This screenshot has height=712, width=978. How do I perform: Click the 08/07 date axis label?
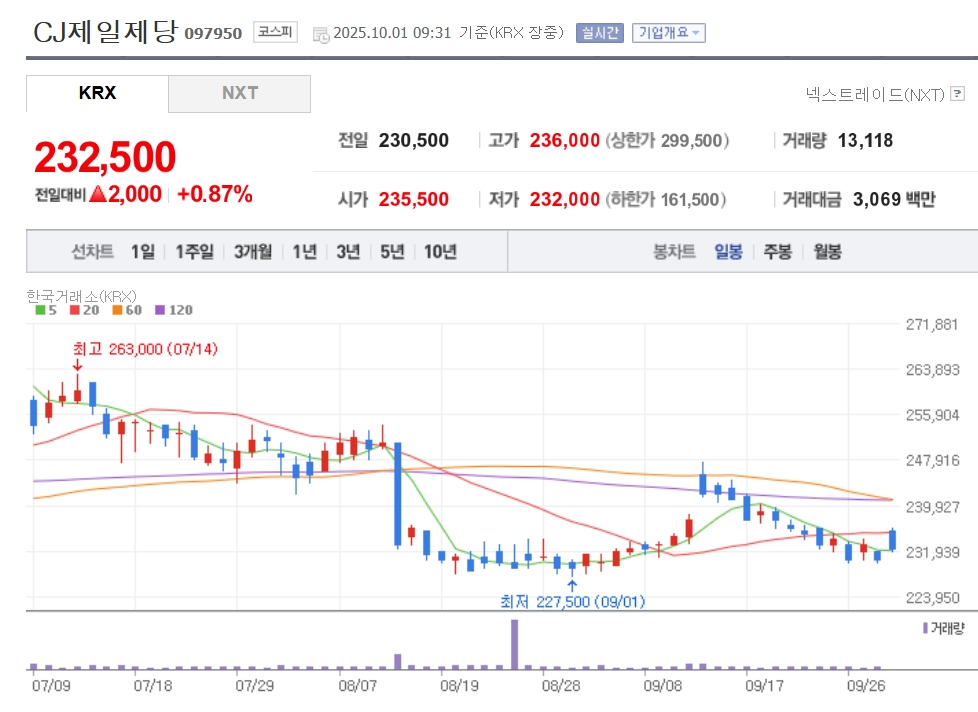coord(357,686)
